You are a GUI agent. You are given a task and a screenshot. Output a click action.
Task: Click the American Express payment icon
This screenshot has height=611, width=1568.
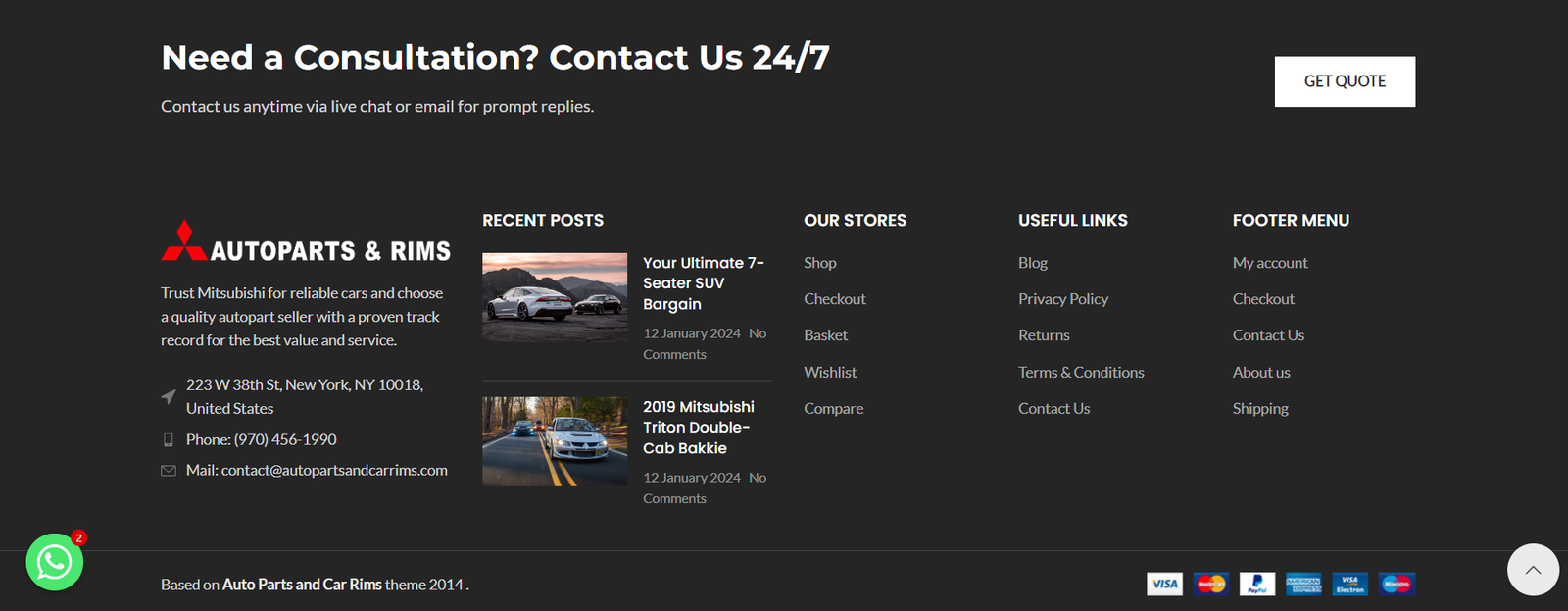click(1303, 585)
